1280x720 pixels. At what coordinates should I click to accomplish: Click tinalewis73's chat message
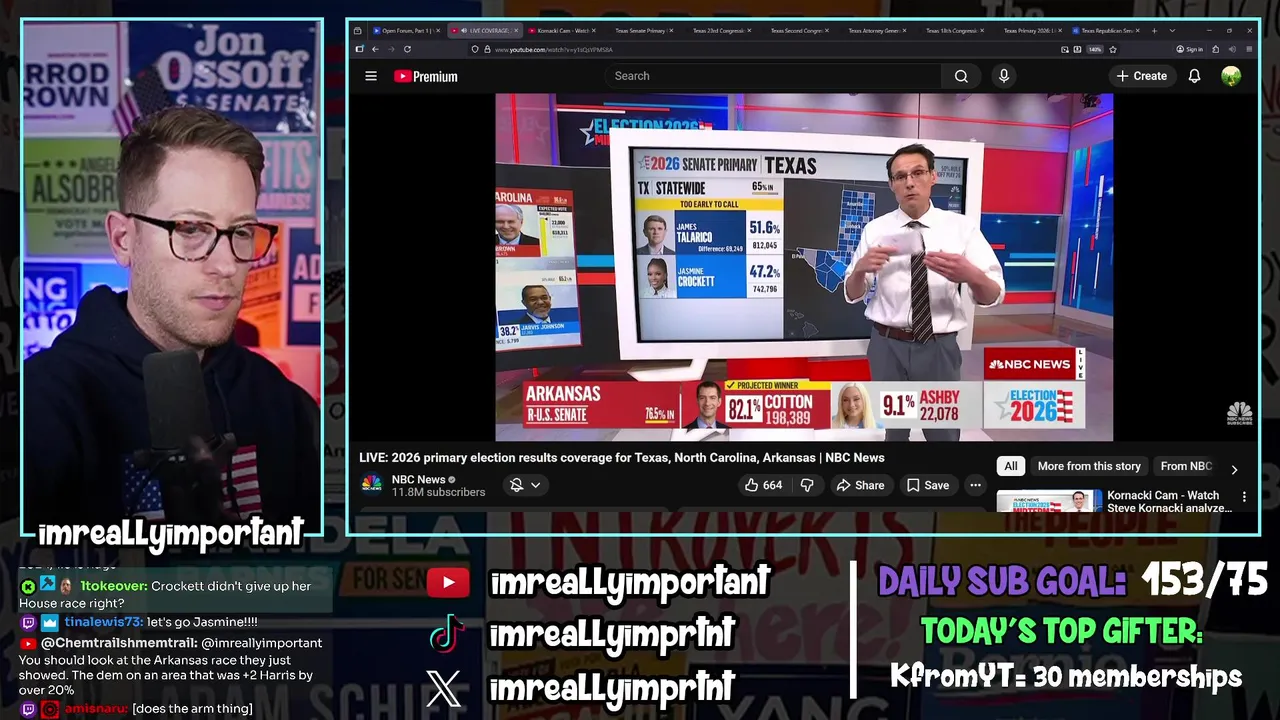(140, 622)
